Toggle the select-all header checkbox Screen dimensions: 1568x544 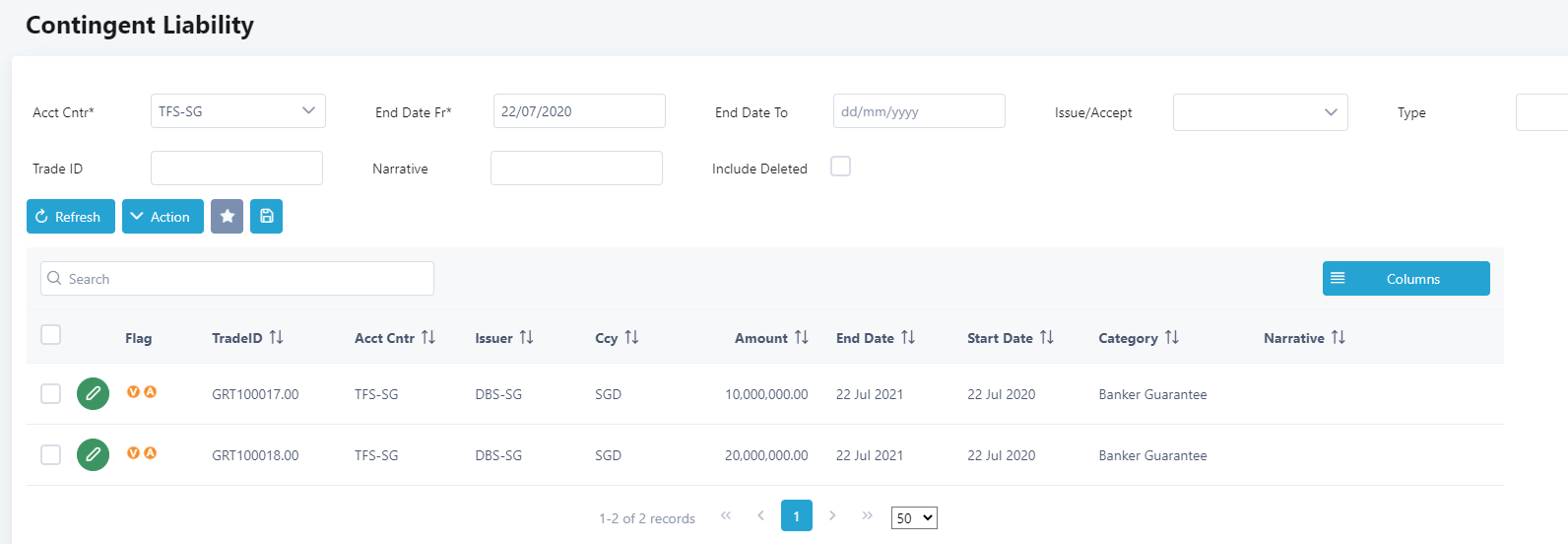click(x=51, y=335)
